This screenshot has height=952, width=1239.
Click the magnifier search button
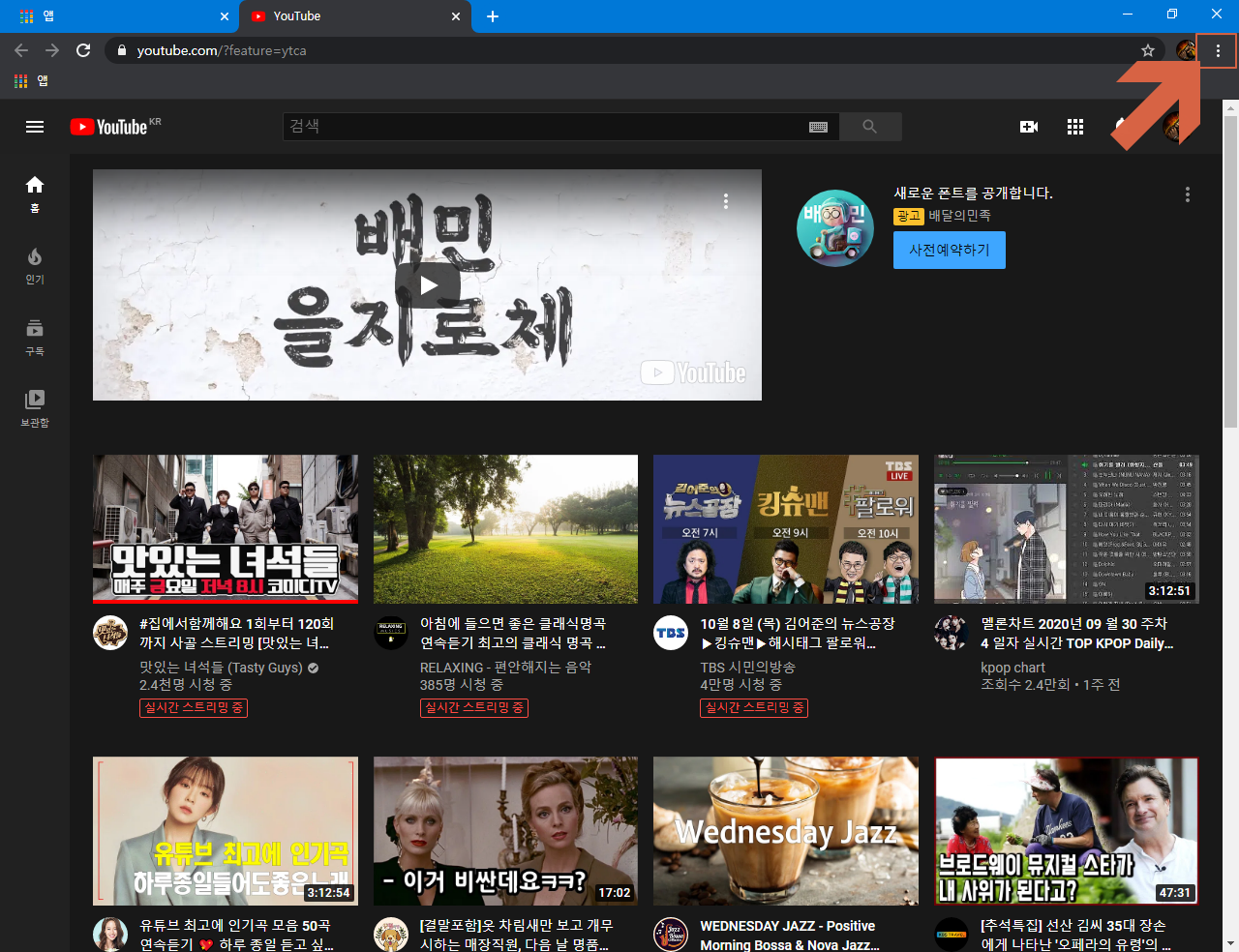click(x=870, y=127)
